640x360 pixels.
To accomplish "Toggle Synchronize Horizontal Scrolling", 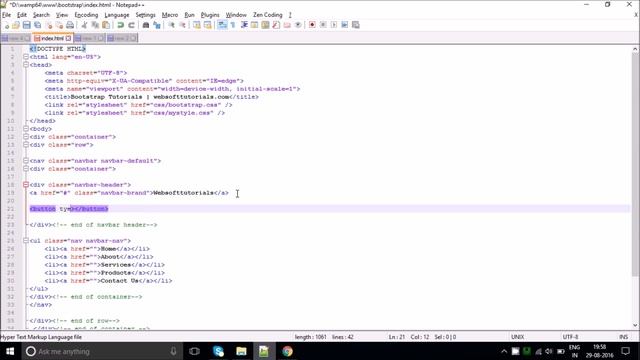I will click(x=208, y=25).
